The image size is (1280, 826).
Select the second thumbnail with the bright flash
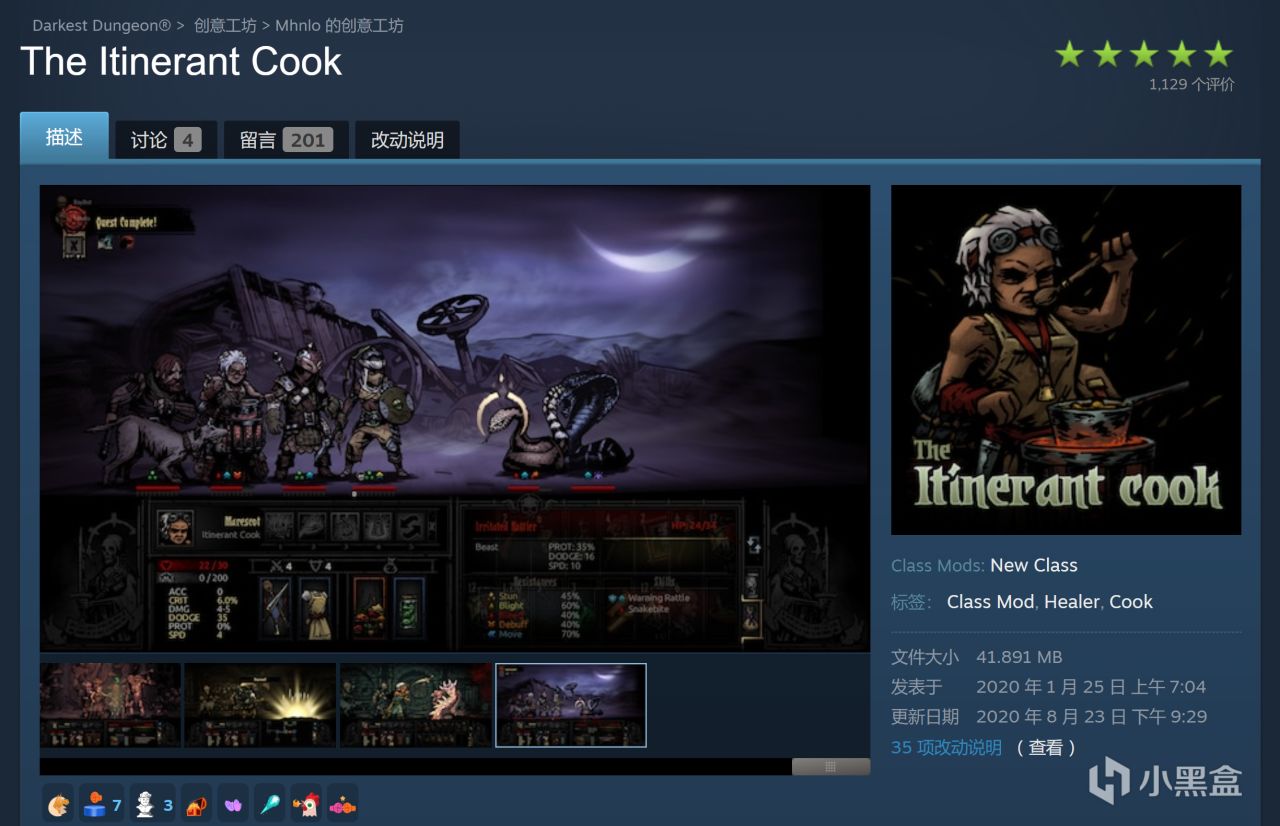(261, 705)
